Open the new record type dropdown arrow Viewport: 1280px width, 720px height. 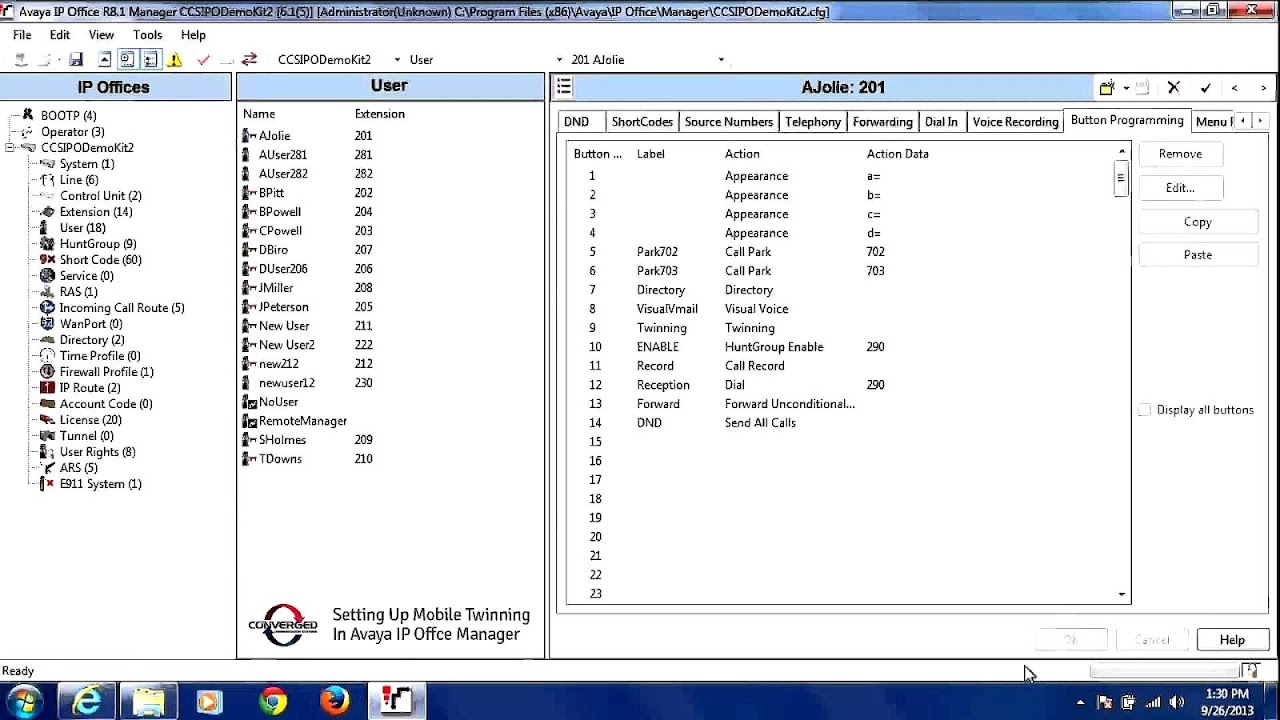[1126, 88]
